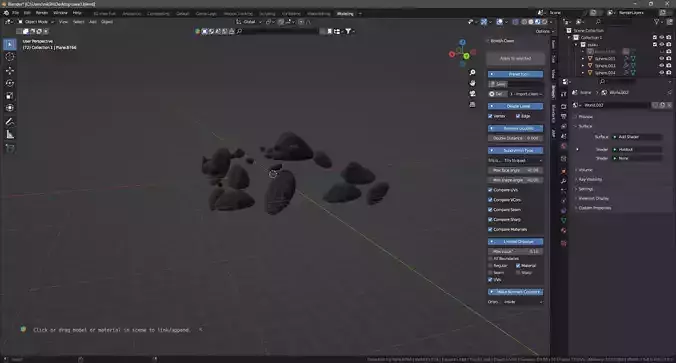
Task: Uncheck Compare VCols
Action: [490, 200]
